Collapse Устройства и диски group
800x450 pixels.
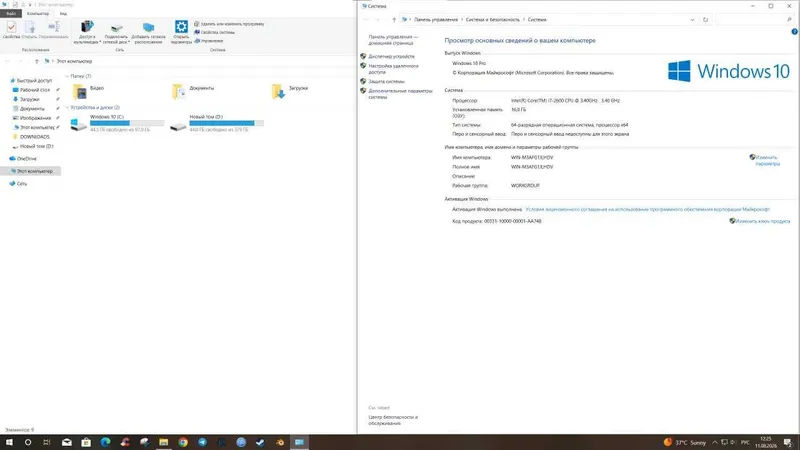click(x=67, y=108)
